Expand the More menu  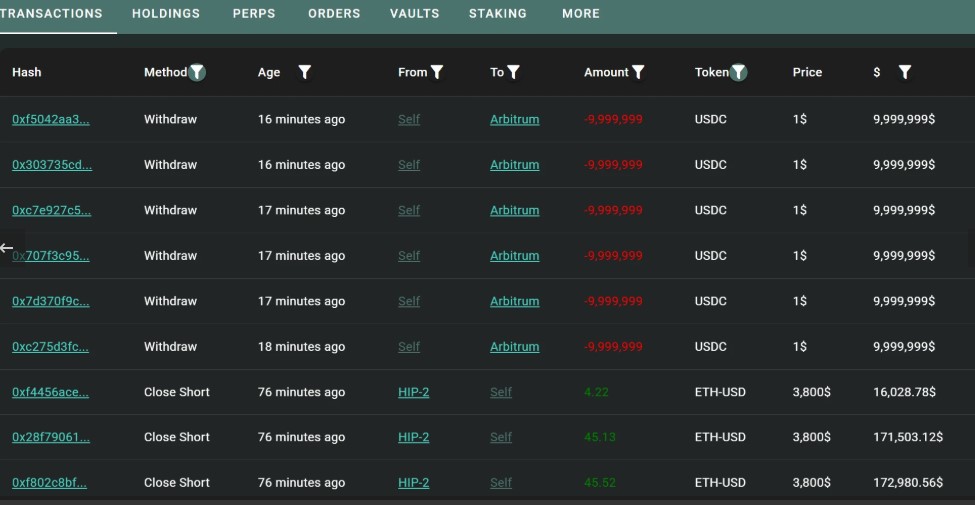point(581,14)
